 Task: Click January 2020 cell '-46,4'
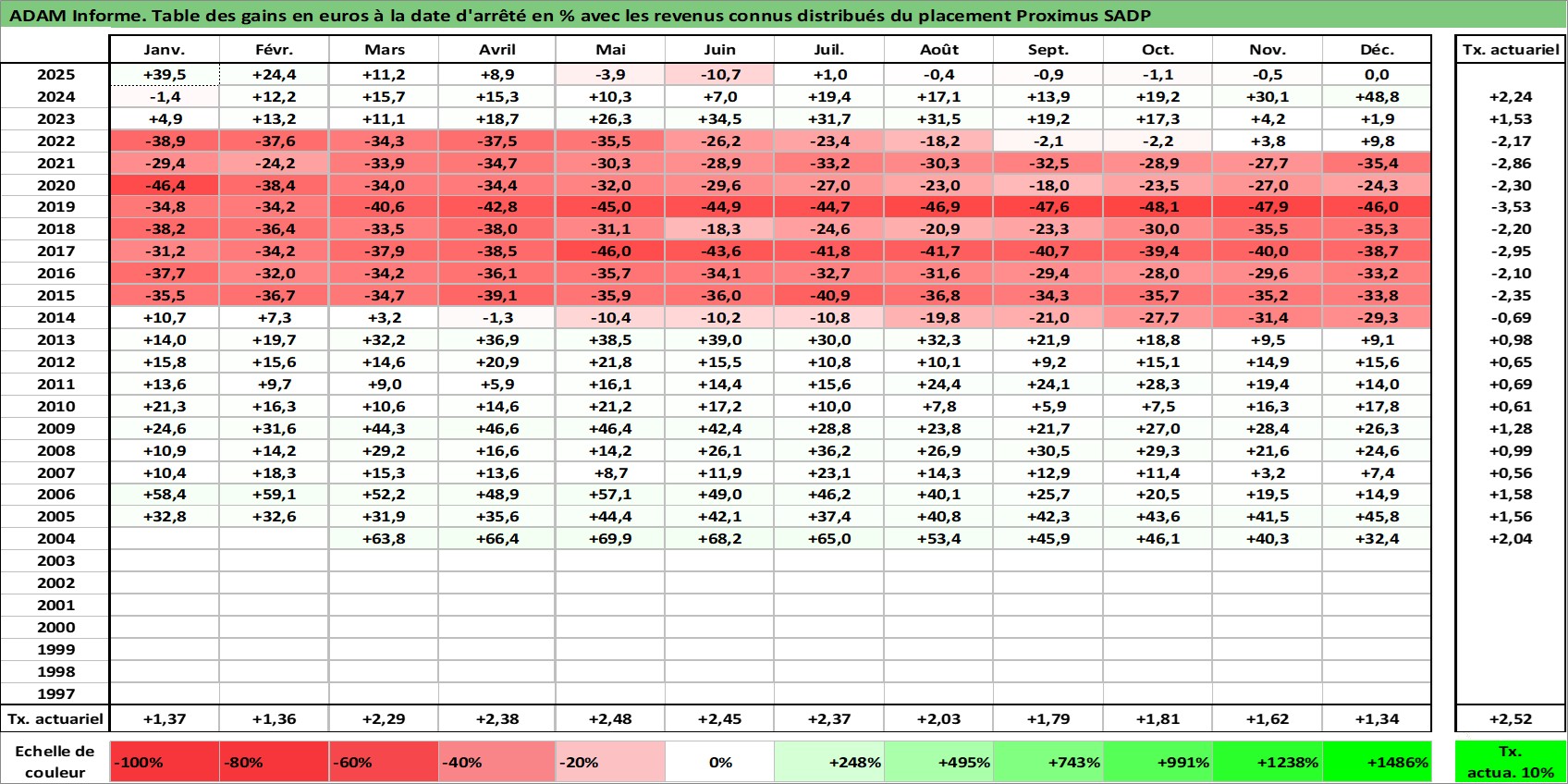coord(165,186)
